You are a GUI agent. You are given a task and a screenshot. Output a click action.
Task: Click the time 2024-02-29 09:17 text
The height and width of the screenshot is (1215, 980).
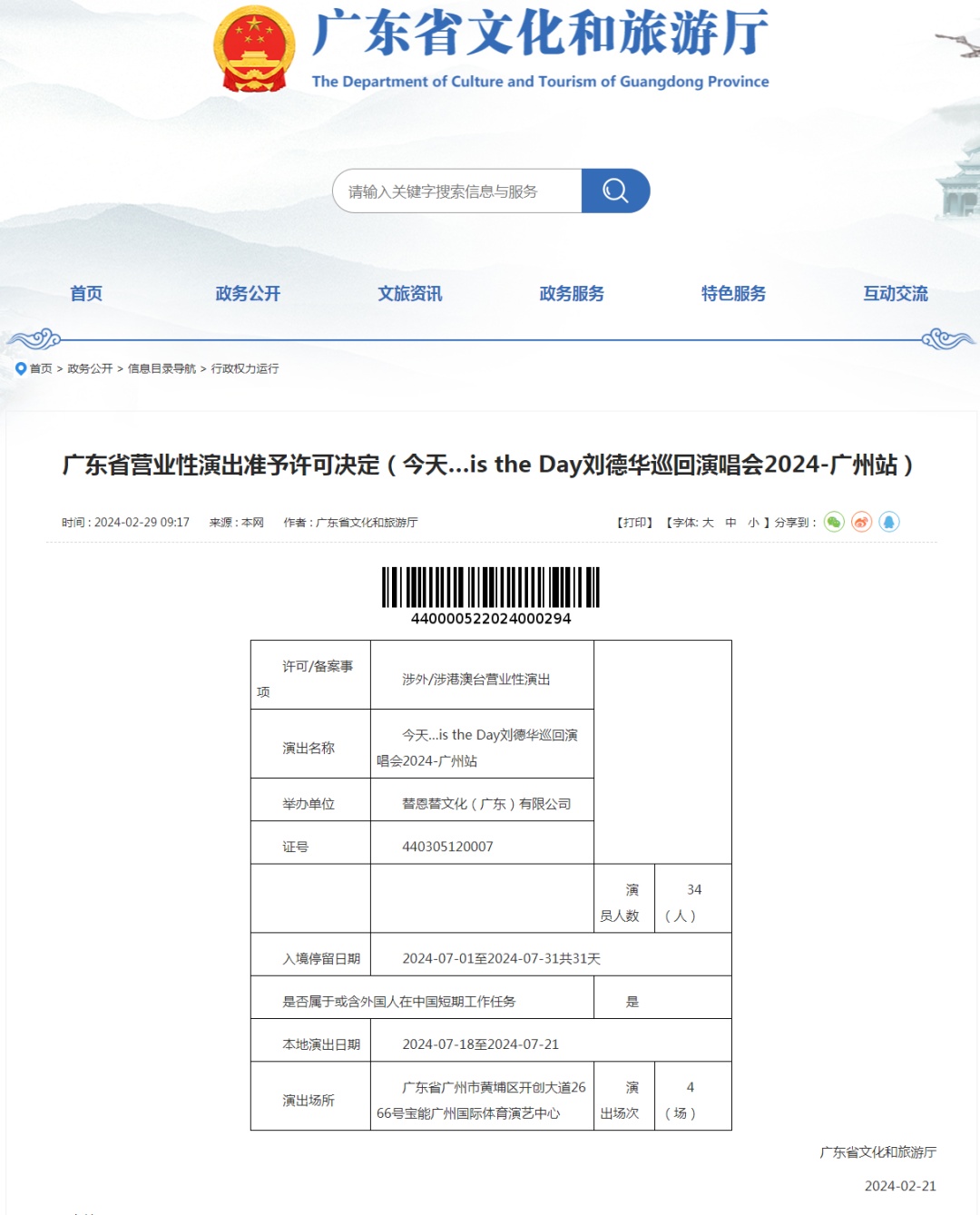click(x=125, y=523)
